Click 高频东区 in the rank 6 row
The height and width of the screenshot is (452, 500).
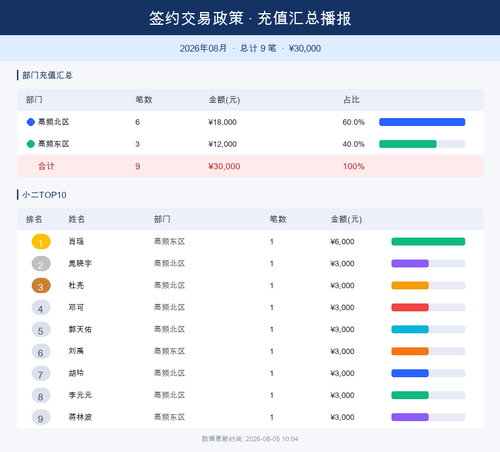coord(170,351)
